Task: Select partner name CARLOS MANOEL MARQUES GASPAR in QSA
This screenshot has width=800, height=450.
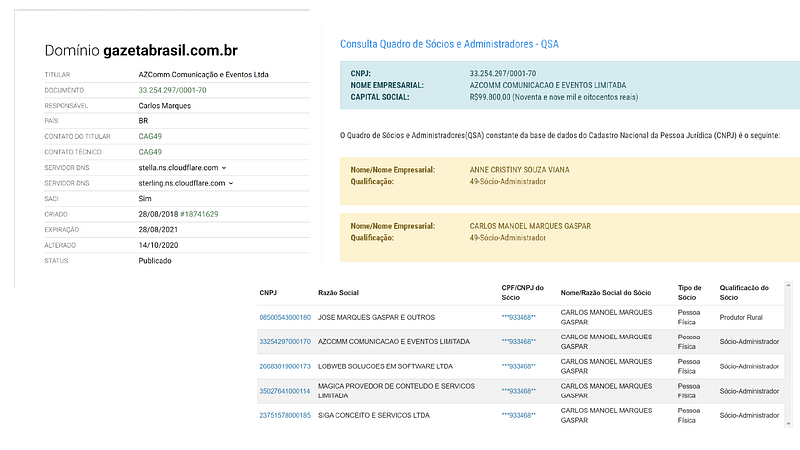Action: [530, 226]
